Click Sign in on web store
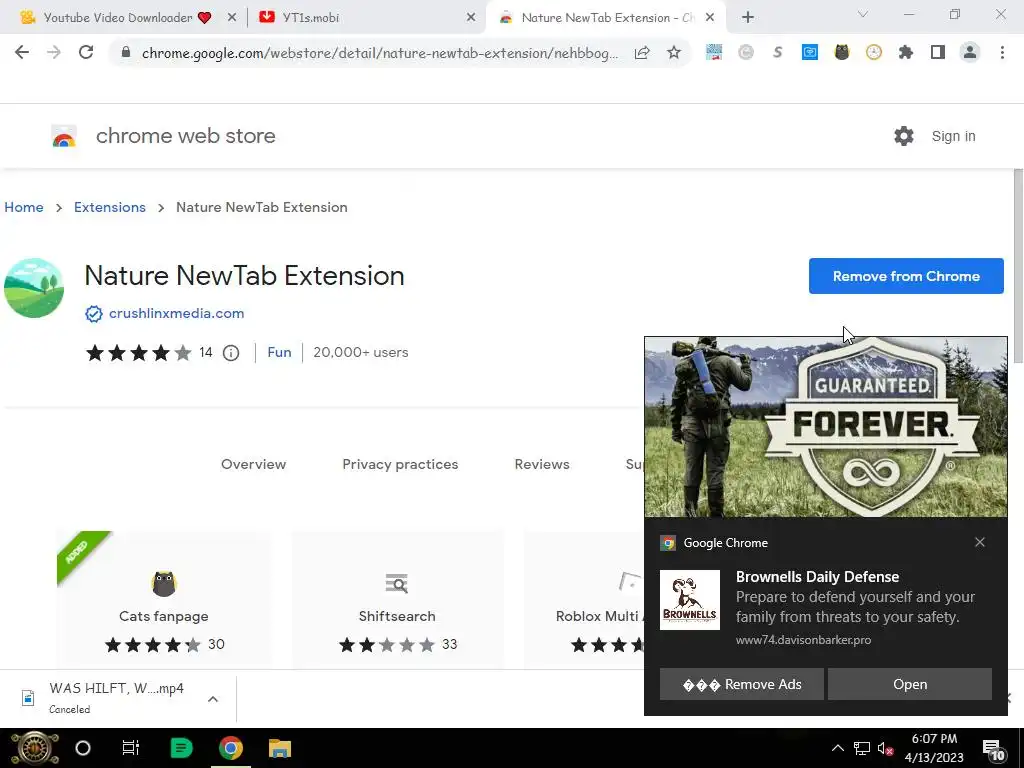Image resolution: width=1024 pixels, height=768 pixels. coord(953,136)
